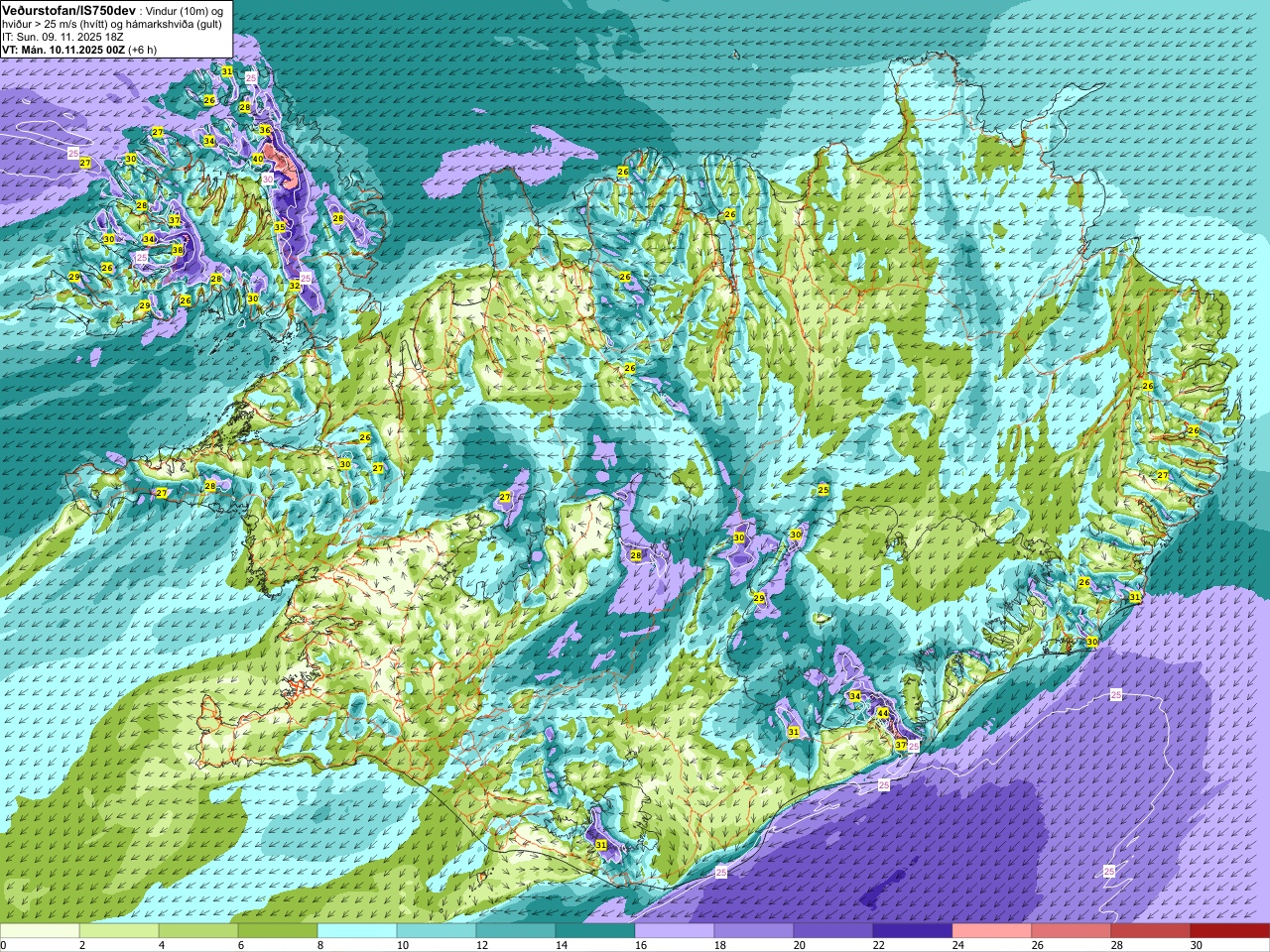Click the yellow gust label 38 on the map
The height and width of the screenshot is (952, 1270).
pyautogui.click(x=178, y=250)
